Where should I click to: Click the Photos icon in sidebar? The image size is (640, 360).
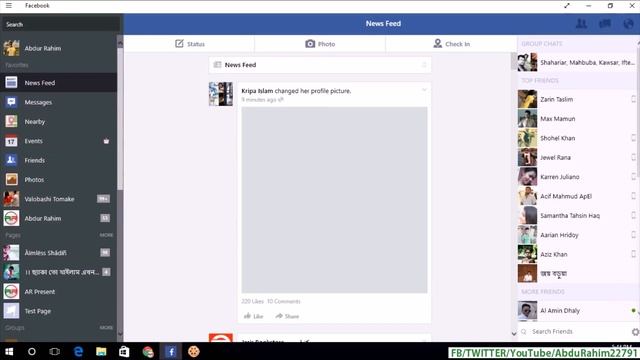[11, 179]
